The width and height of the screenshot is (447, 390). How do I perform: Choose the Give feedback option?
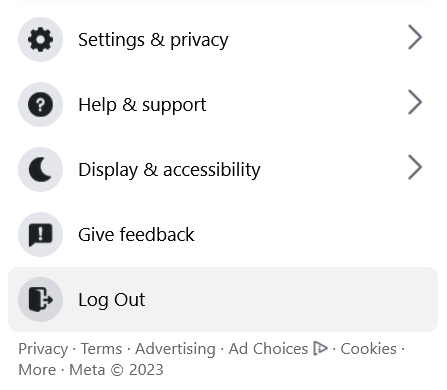pos(223,234)
